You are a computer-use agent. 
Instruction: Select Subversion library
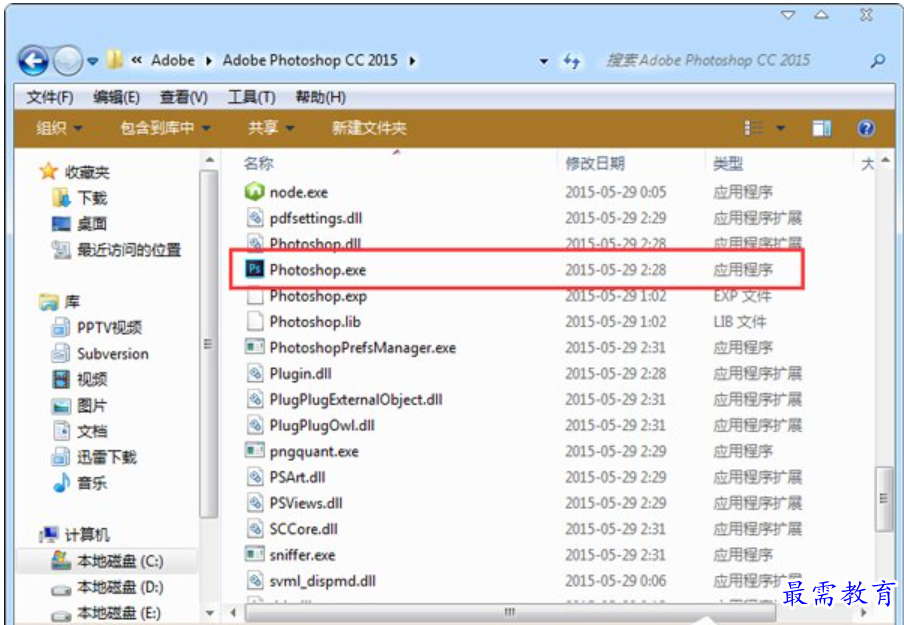click(x=113, y=353)
